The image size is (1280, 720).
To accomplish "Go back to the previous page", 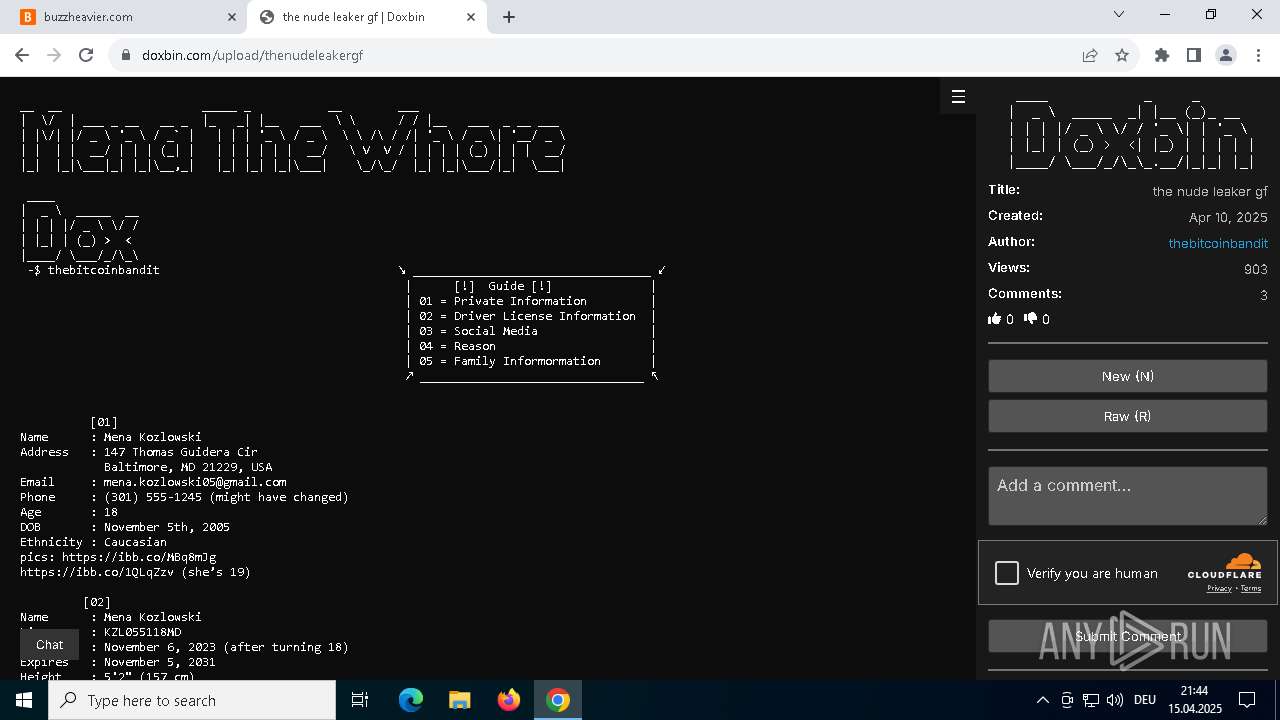I will point(22,55).
